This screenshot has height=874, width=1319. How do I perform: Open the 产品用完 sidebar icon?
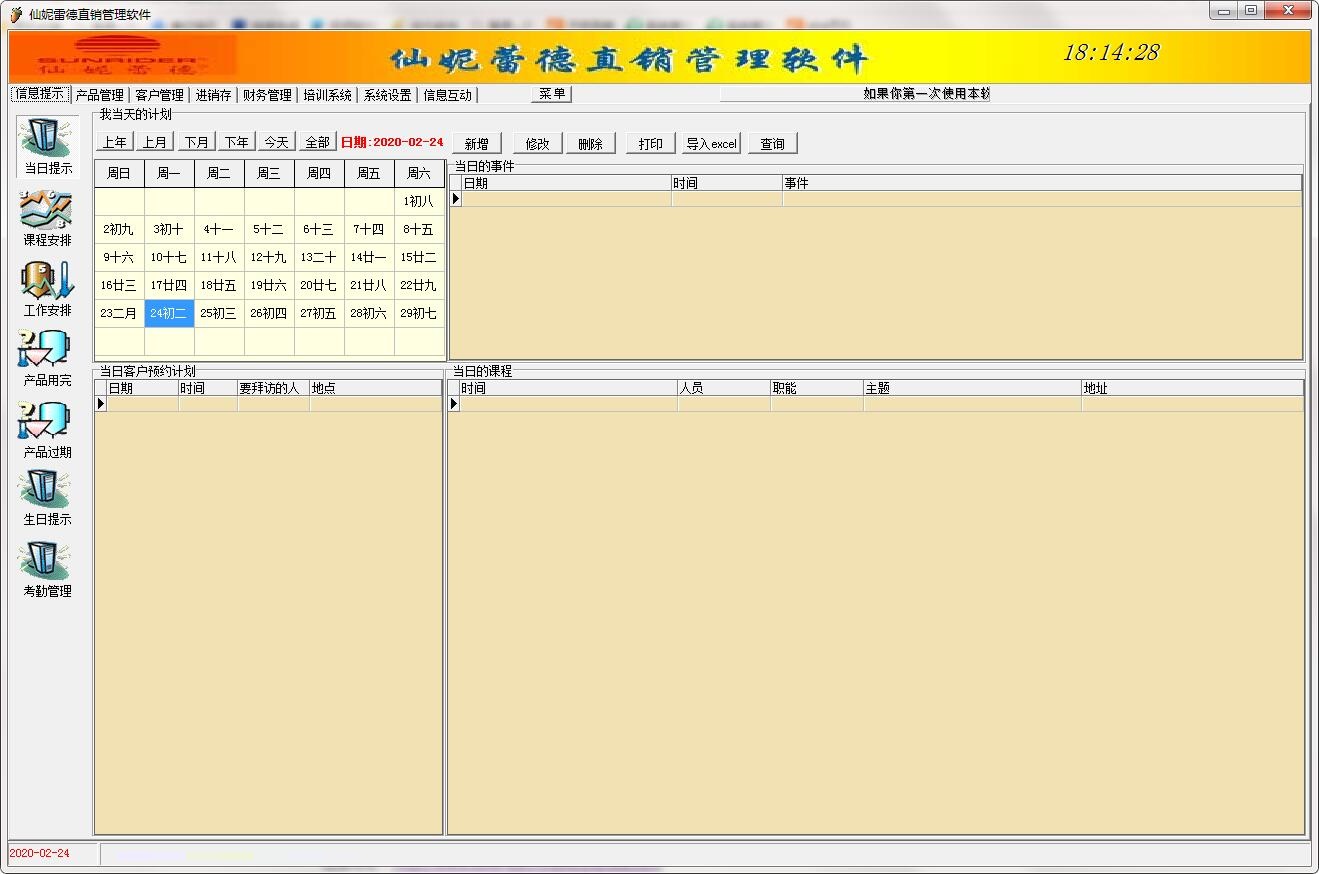point(46,358)
